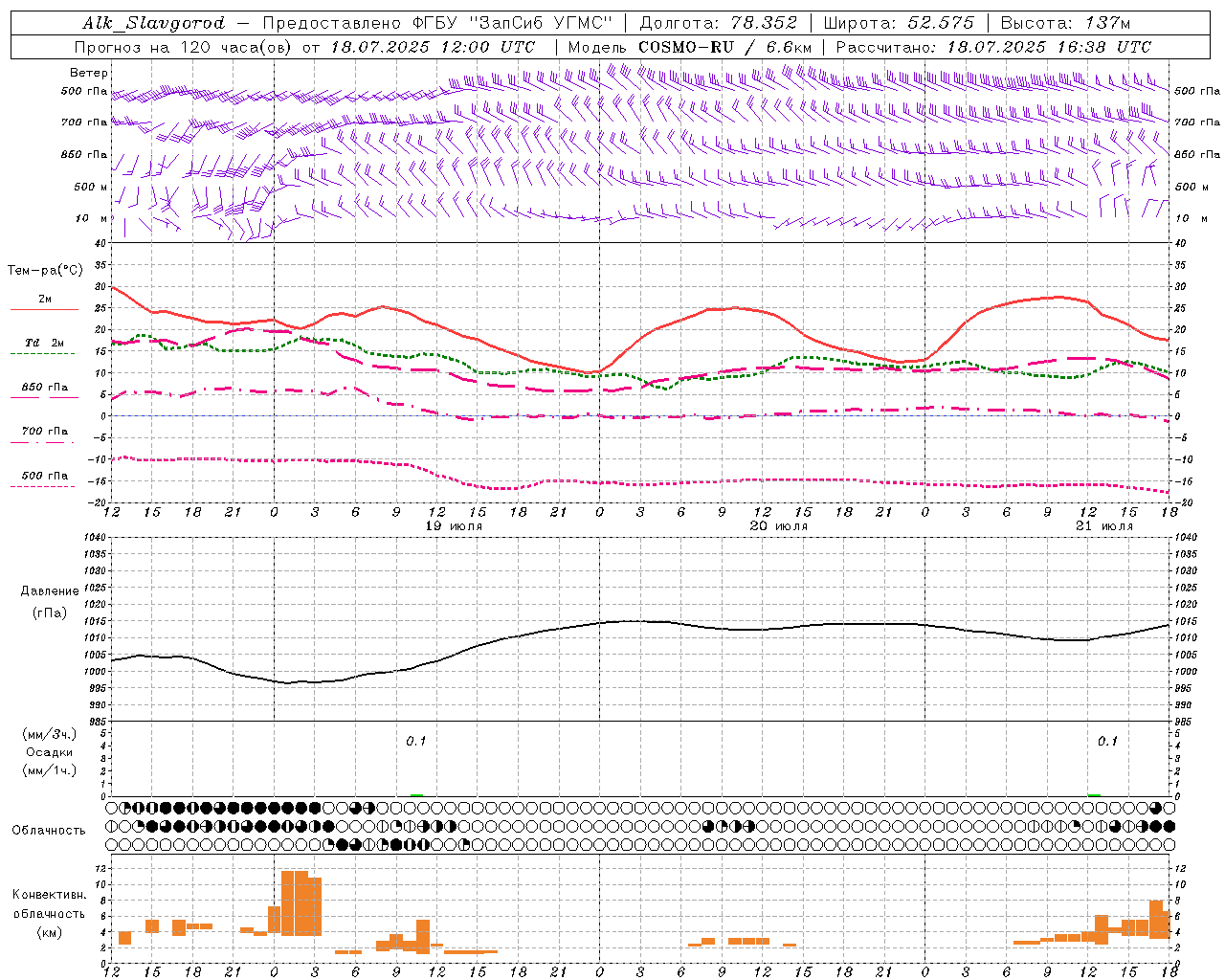The image size is (1225, 980).
Task: Click the (км) convective cloud unit label
Action: (x=50, y=932)
